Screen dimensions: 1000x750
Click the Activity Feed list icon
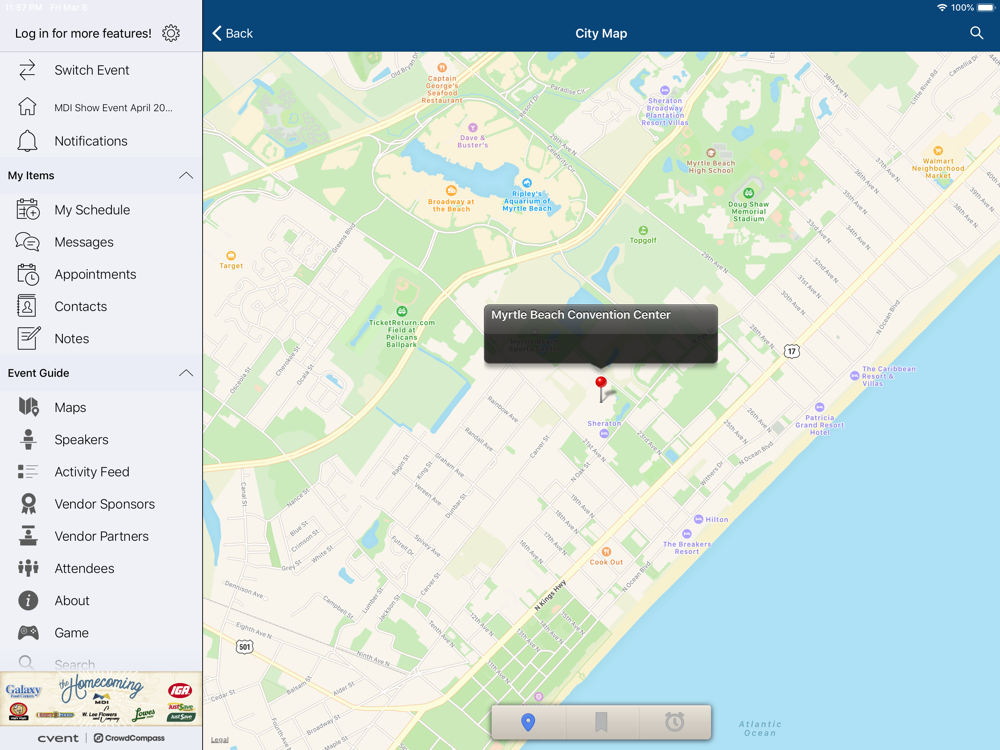point(27,471)
